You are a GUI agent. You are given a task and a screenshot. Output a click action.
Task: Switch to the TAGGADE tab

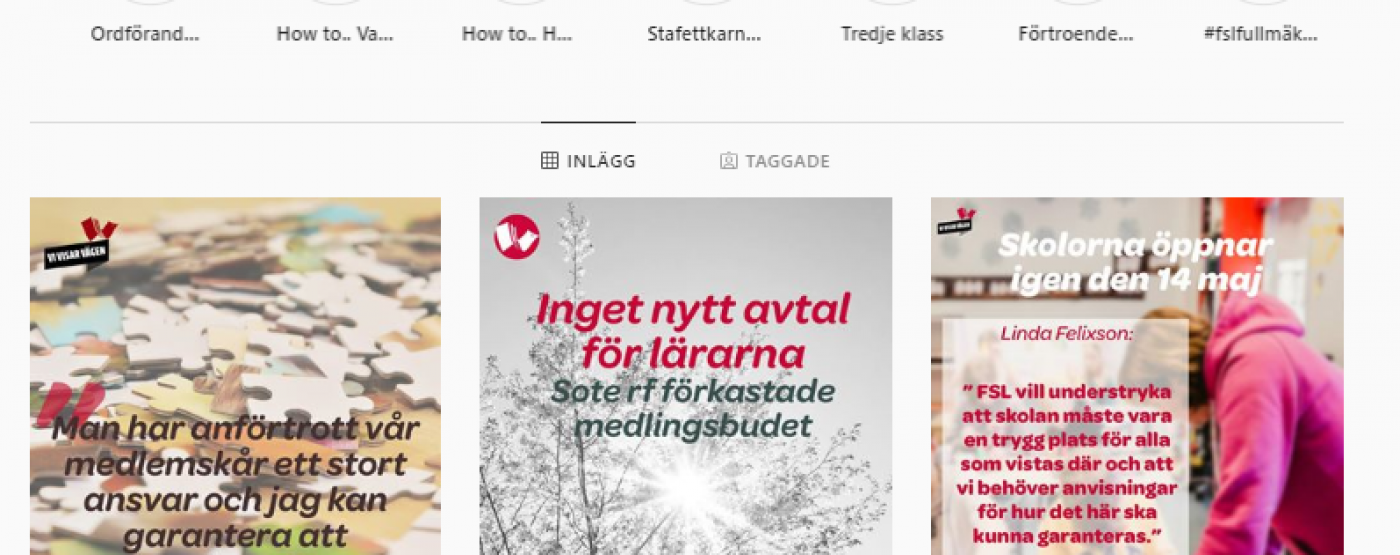click(x=775, y=160)
